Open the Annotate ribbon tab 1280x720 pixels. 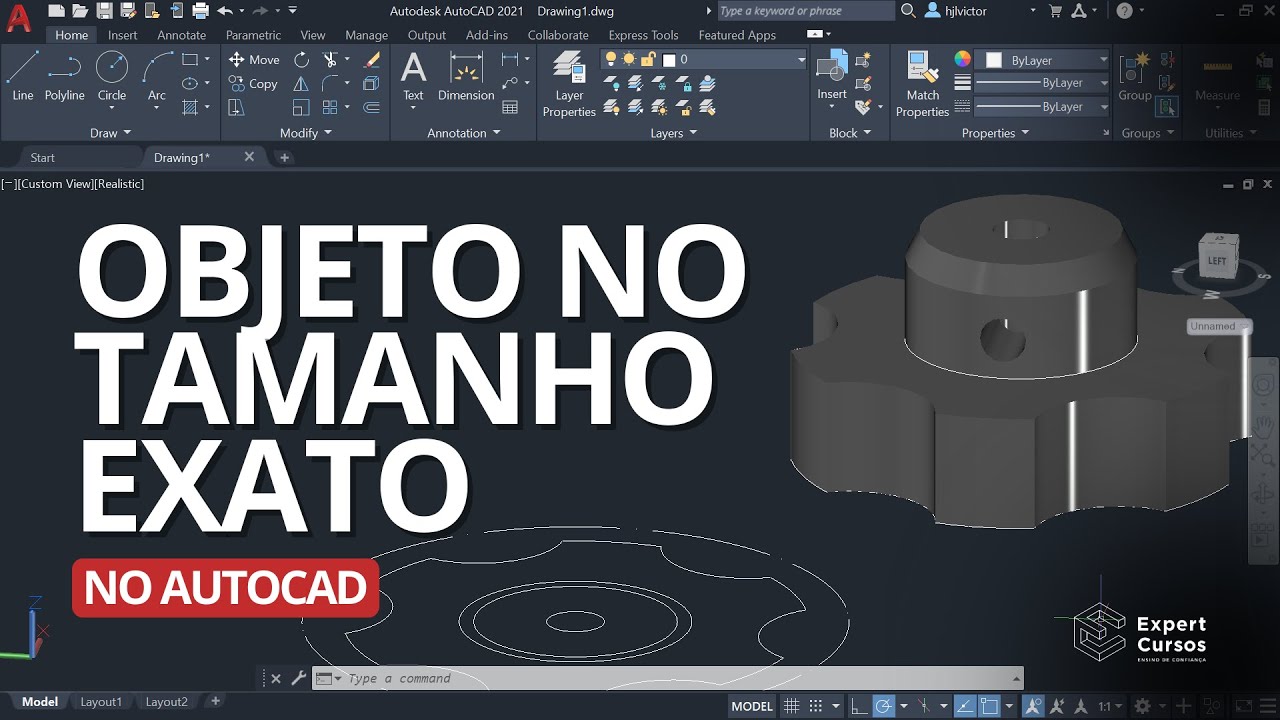(x=182, y=35)
